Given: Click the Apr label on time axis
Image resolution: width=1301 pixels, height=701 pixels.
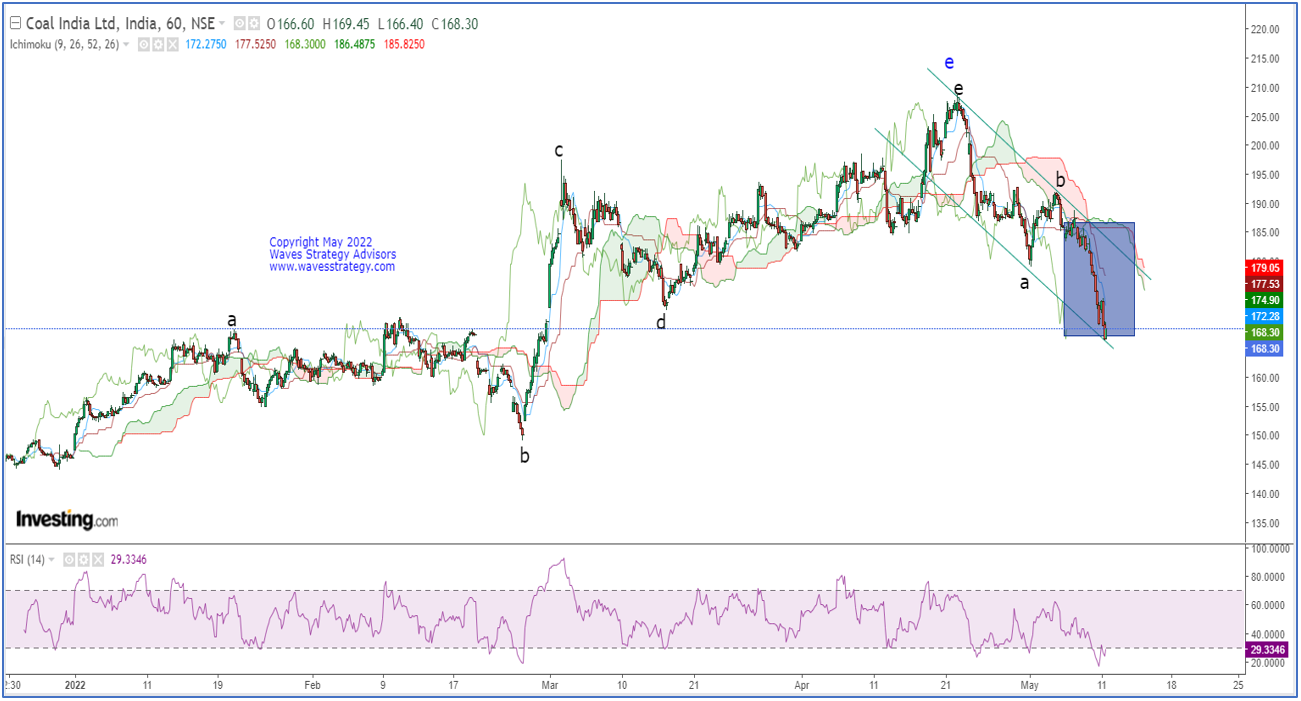Looking at the screenshot, I should coord(803,686).
